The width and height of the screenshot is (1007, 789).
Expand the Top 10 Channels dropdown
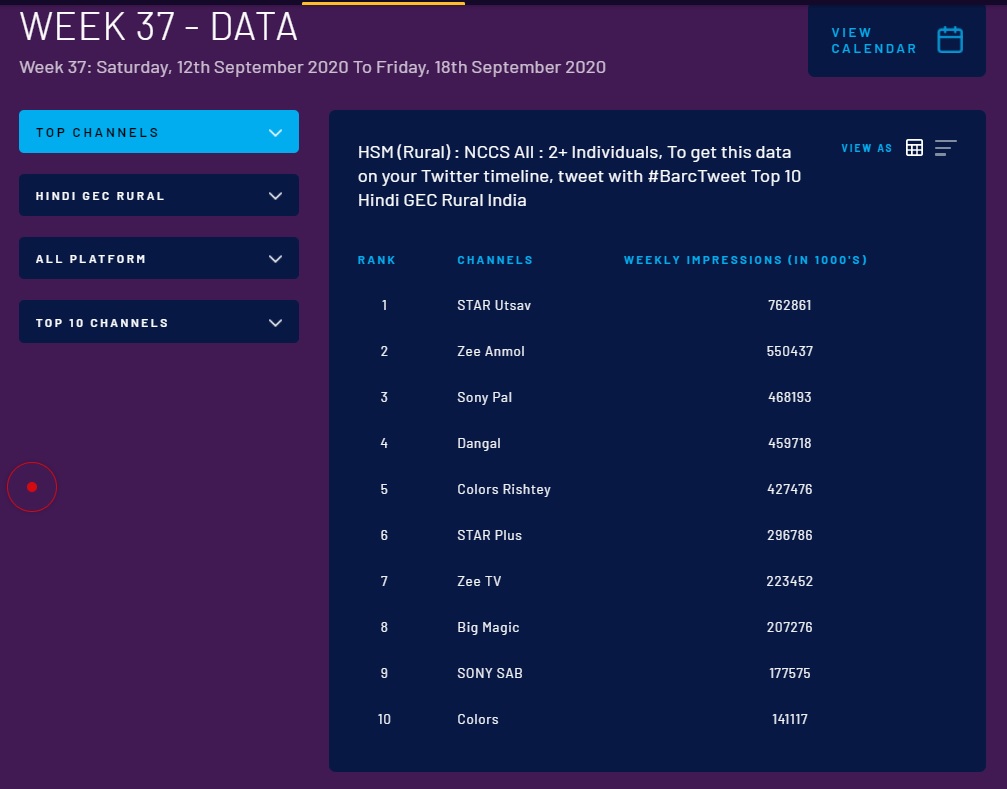(x=158, y=323)
